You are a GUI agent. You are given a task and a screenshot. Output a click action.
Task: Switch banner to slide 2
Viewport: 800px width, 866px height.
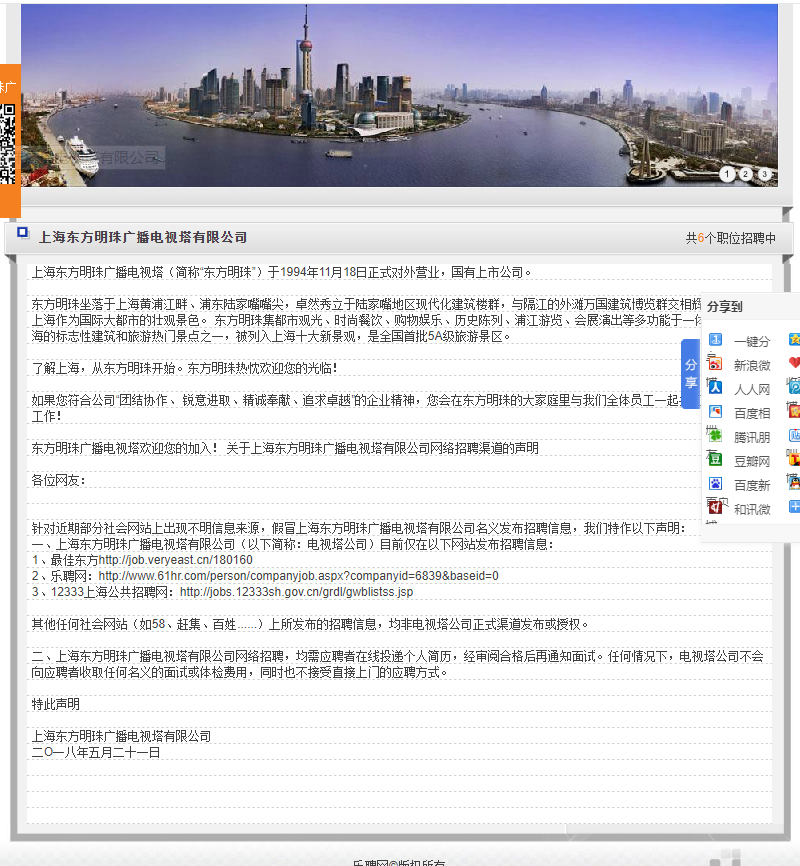pyautogui.click(x=746, y=174)
